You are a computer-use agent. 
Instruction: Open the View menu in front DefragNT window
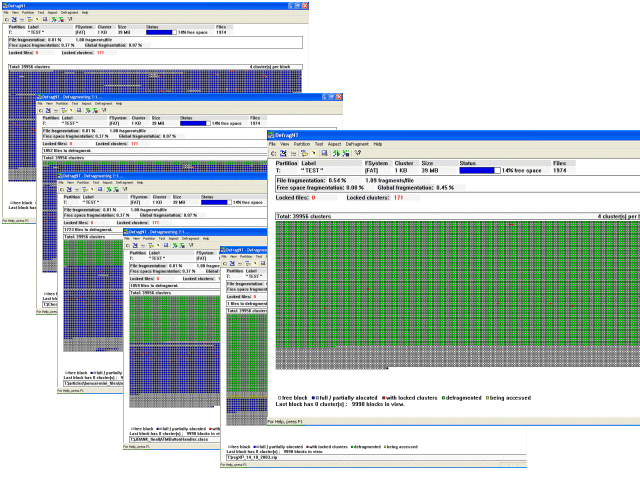284,144
